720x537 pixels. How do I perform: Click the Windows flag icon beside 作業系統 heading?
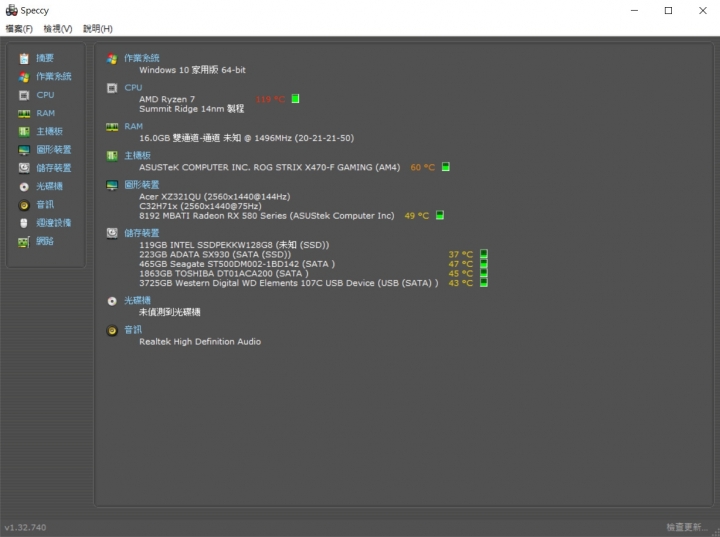112,58
